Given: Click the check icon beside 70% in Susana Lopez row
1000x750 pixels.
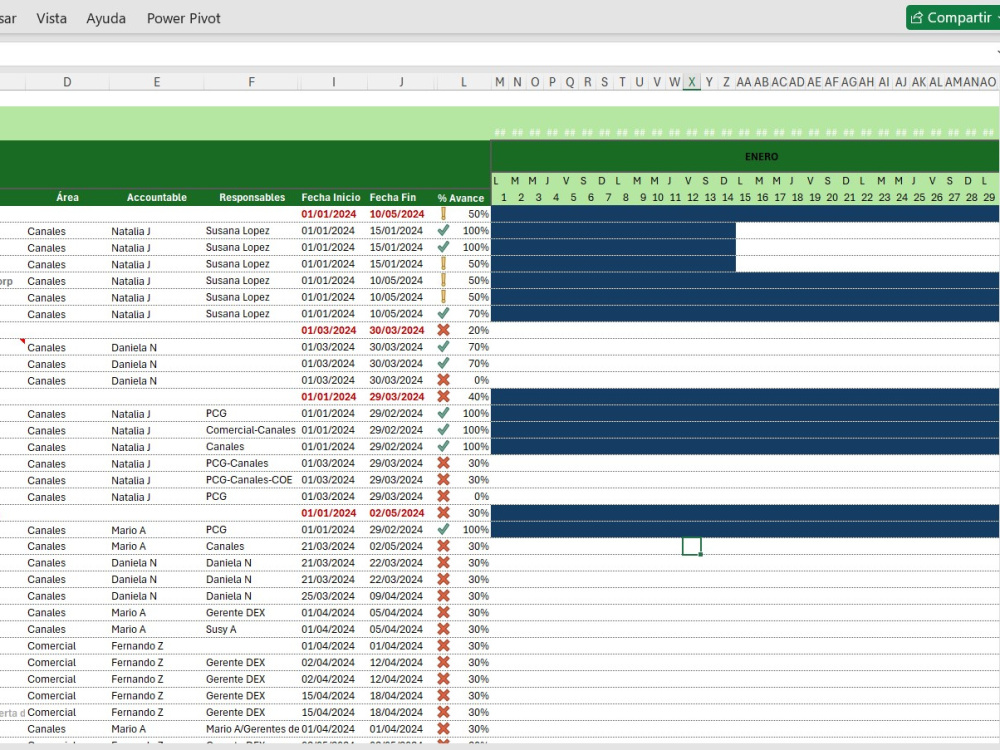Looking at the screenshot, I should pos(443,314).
